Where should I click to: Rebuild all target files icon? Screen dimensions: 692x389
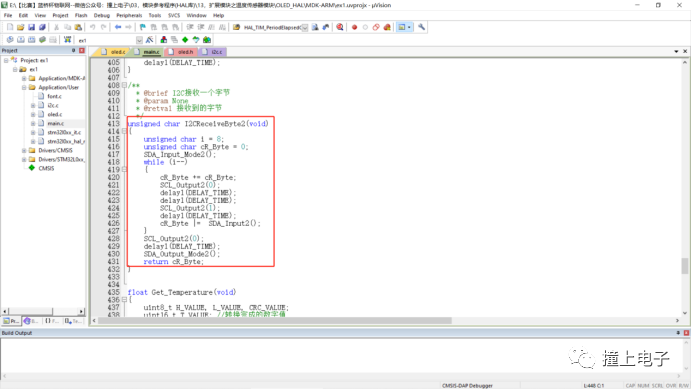coord(31,40)
